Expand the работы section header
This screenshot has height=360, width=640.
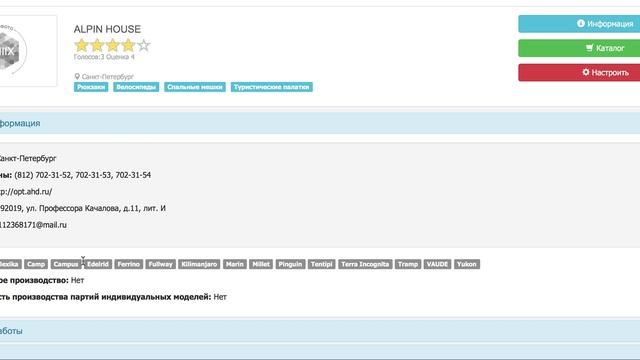click(x=320, y=331)
